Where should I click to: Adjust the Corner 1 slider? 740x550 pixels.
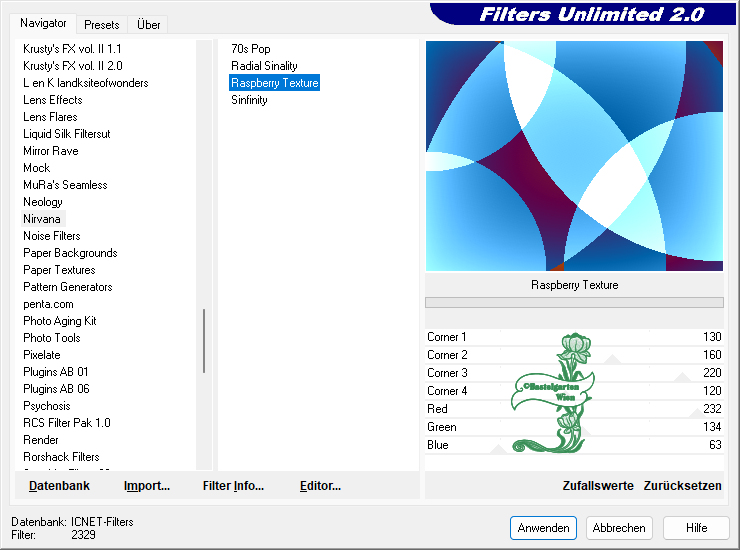pos(574,337)
